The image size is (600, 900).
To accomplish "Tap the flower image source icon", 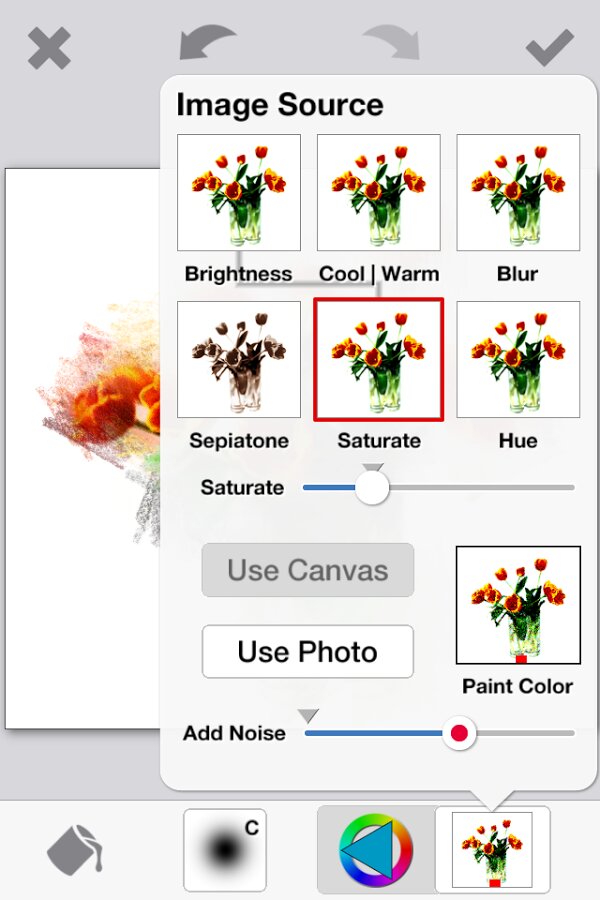I will coord(492,850).
